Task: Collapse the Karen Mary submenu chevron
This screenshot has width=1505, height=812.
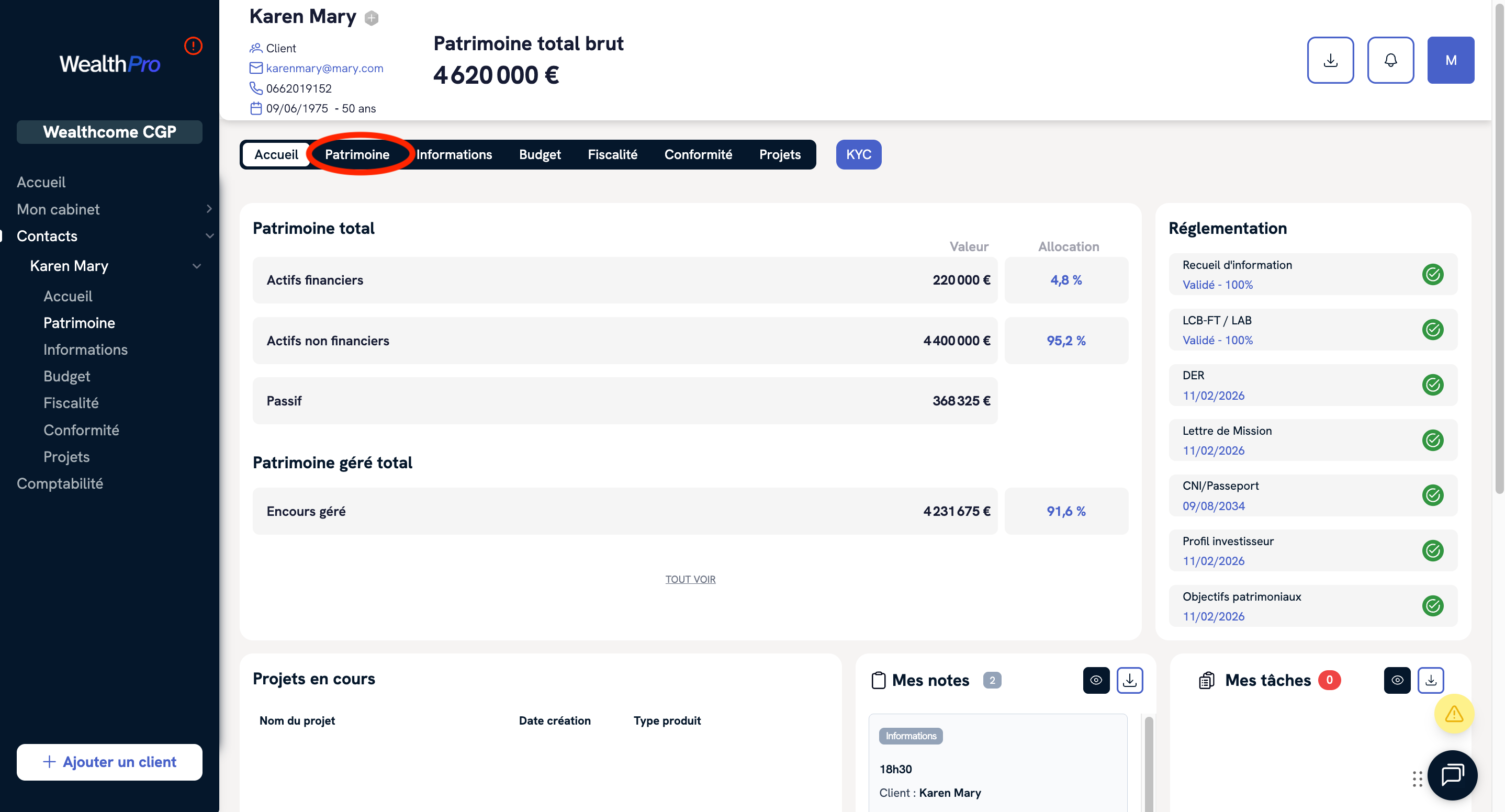Action: 197,266
